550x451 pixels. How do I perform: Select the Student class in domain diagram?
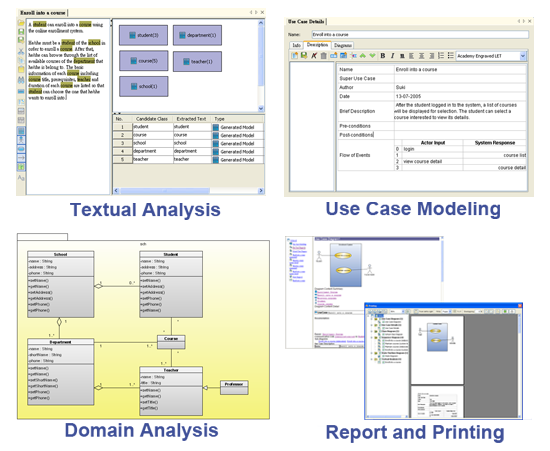pos(171,284)
